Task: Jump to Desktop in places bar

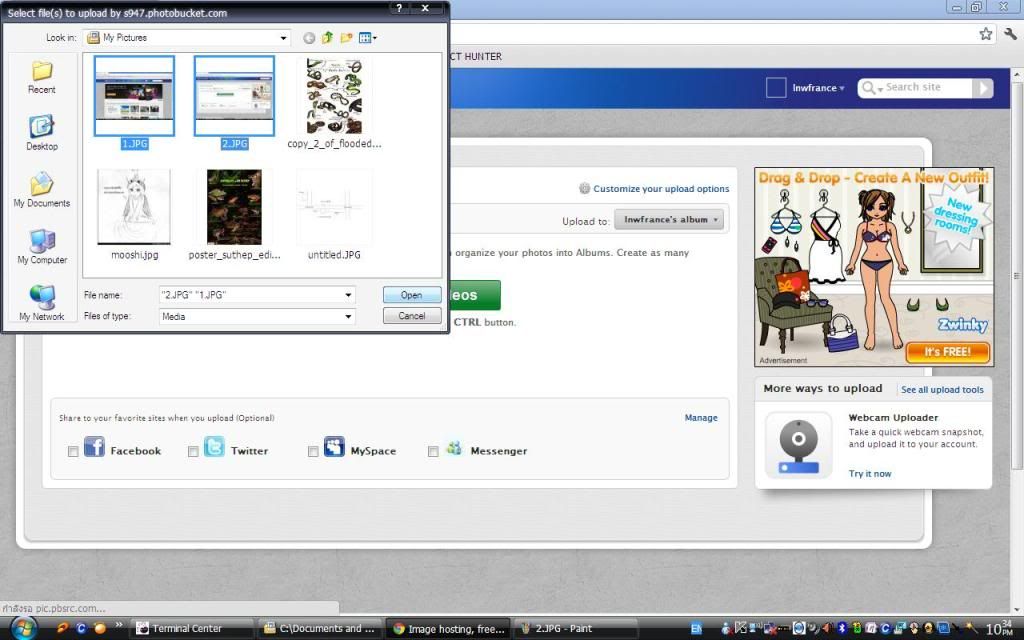Action: click(x=42, y=133)
